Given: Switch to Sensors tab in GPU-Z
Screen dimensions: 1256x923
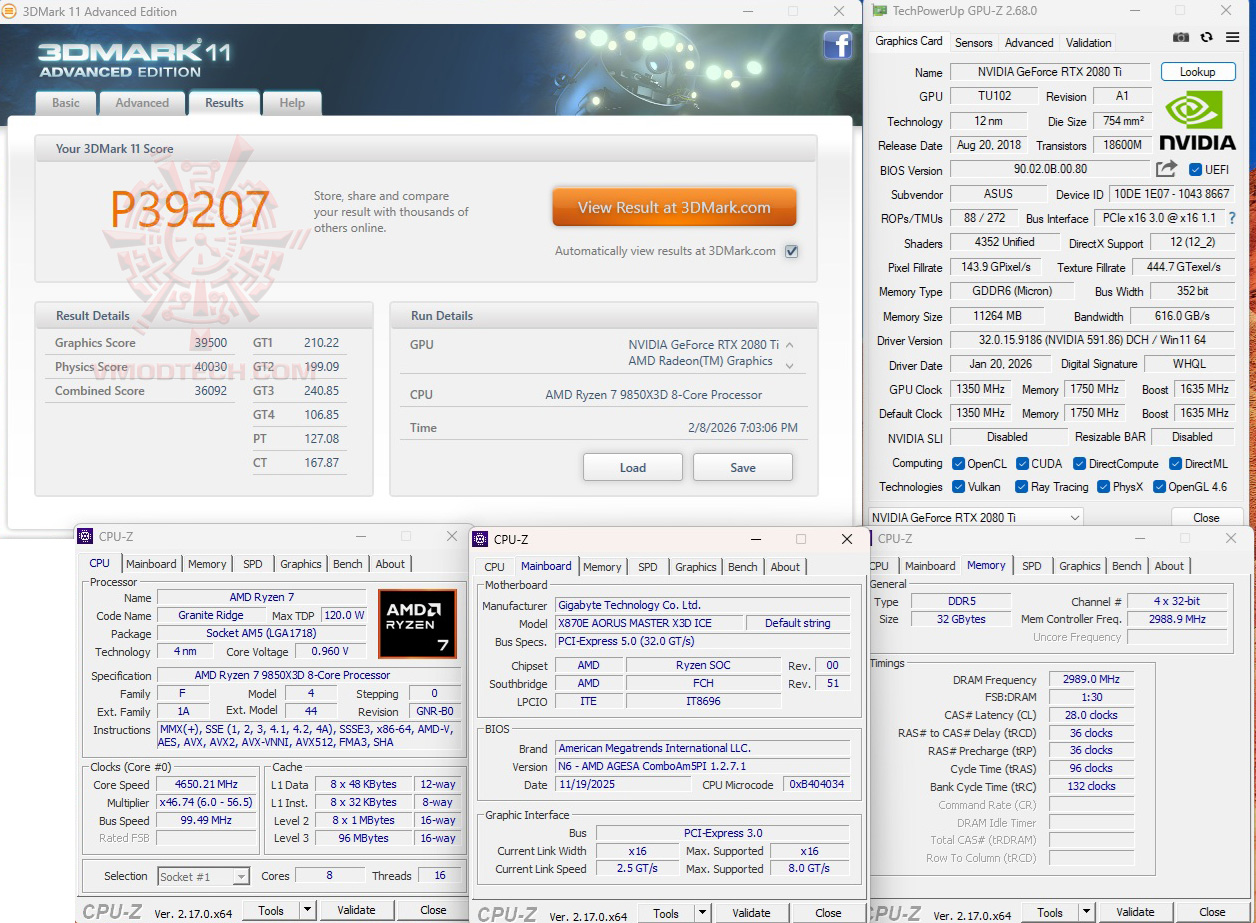Looking at the screenshot, I should tap(974, 43).
